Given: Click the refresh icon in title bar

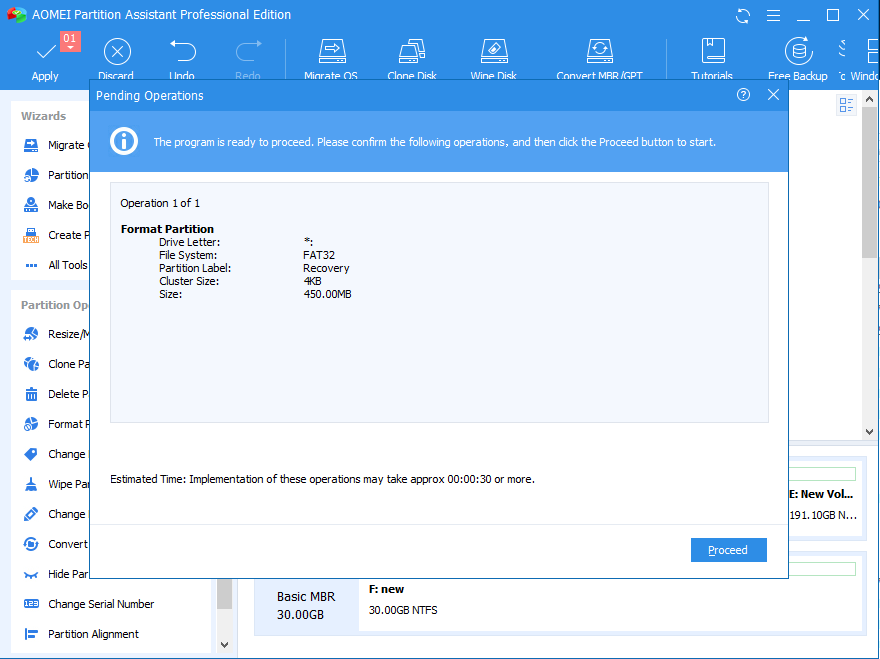Looking at the screenshot, I should click(x=743, y=15).
